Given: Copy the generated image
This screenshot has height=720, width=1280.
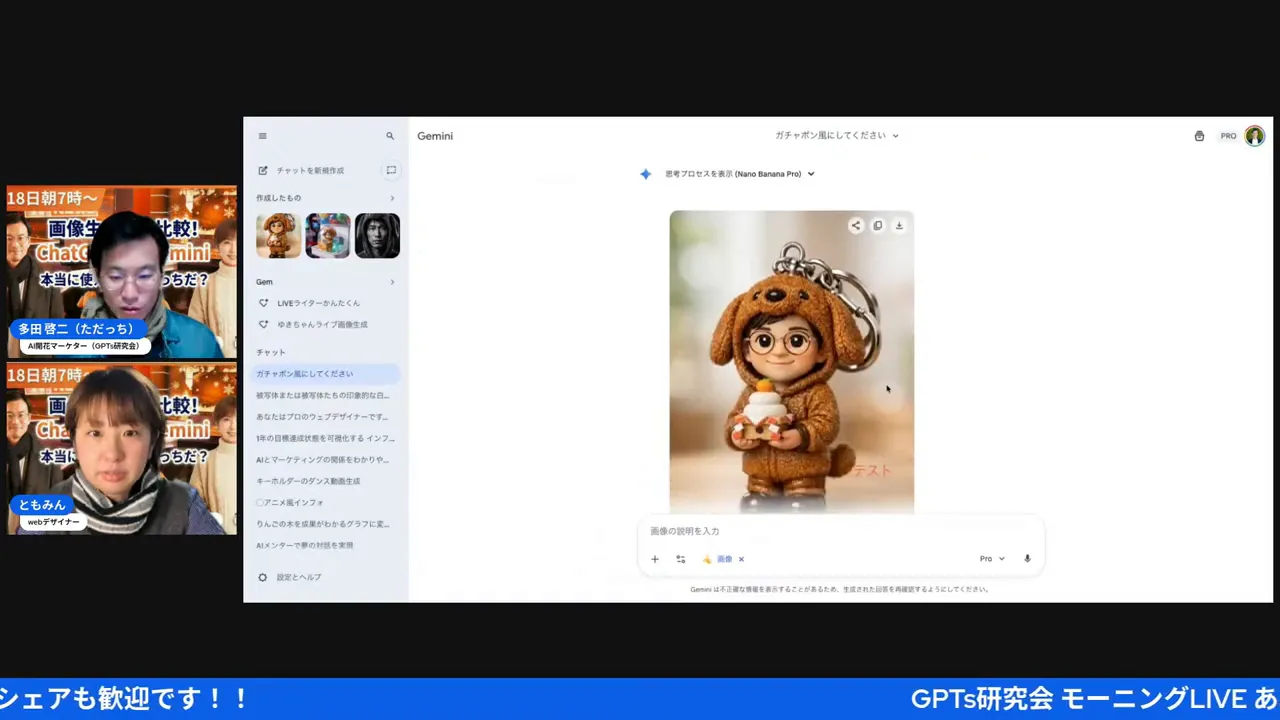Looking at the screenshot, I should tap(877, 225).
